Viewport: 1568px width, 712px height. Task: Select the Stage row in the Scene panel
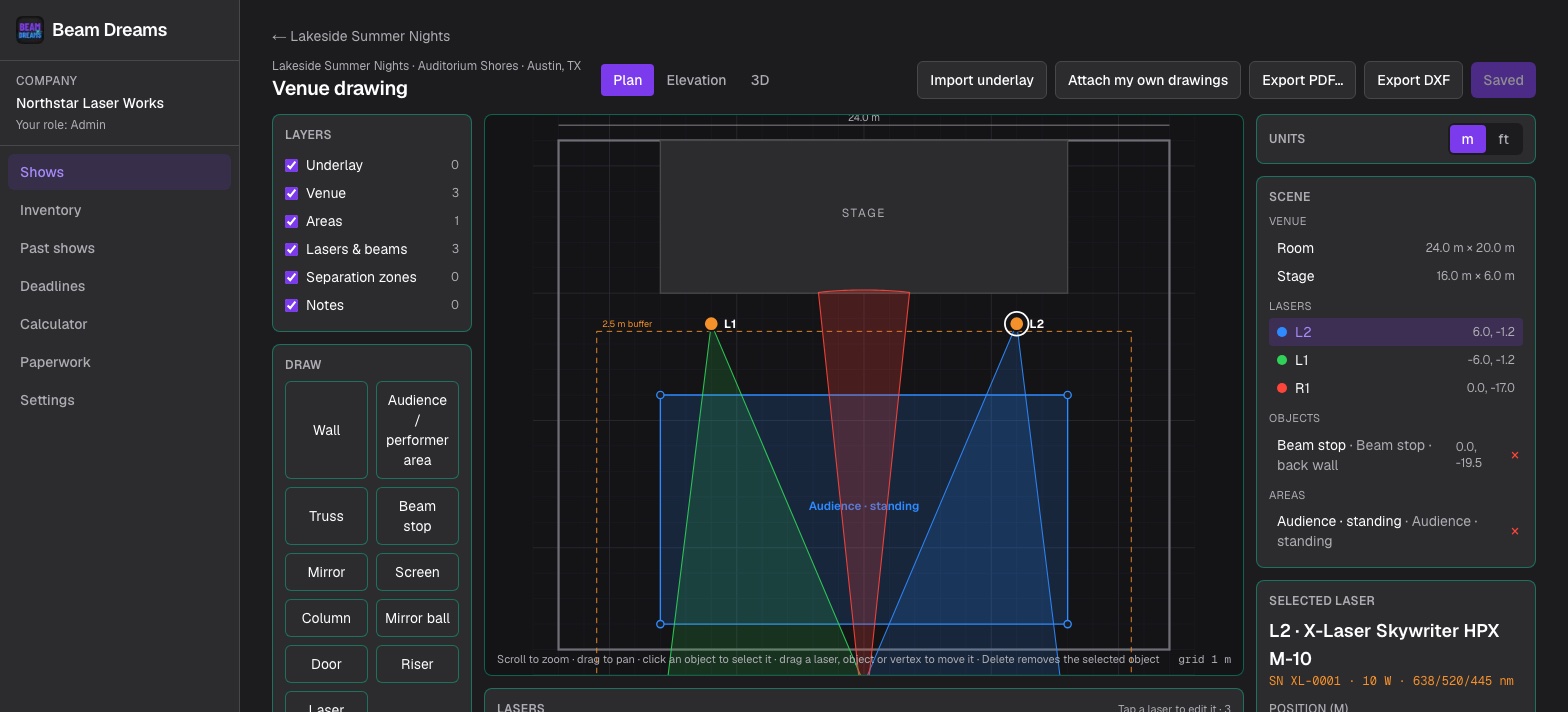[x=1395, y=276]
